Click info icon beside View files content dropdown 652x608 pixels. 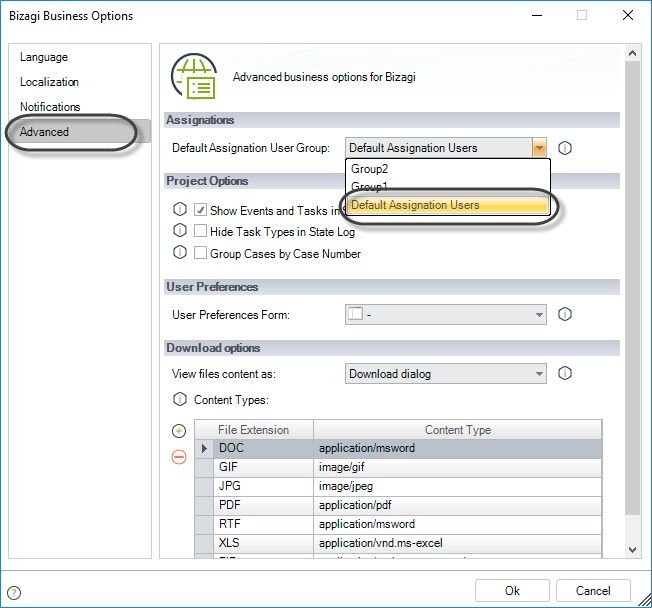click(564, 373)
